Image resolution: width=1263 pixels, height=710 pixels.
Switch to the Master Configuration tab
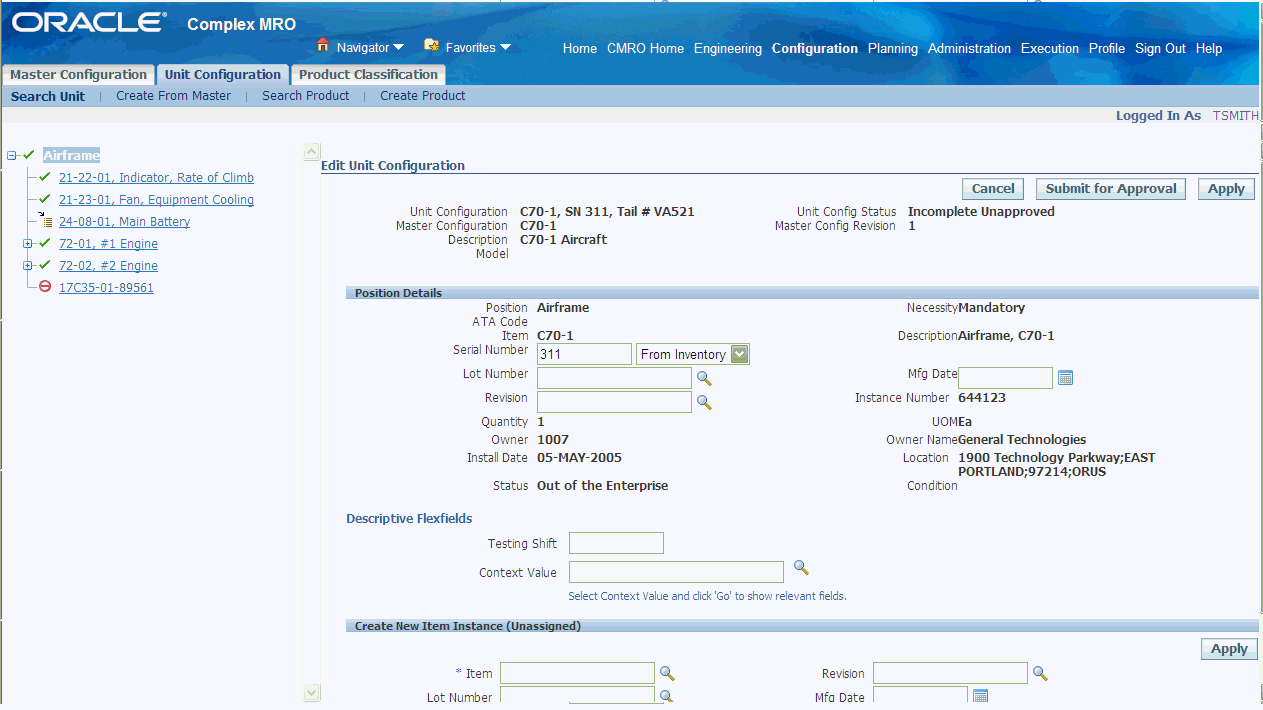coord(78,75)
